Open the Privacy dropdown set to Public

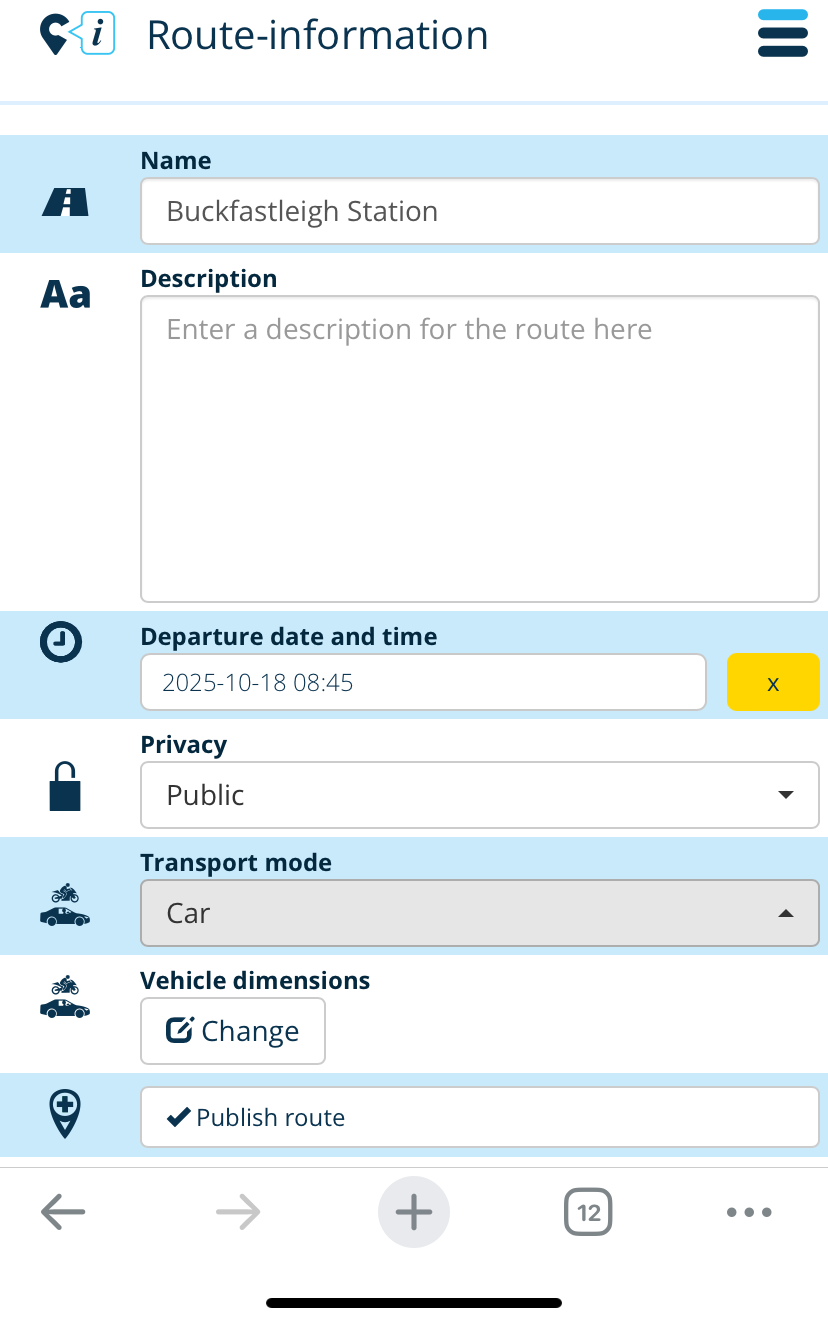click(x=480, y=795)
